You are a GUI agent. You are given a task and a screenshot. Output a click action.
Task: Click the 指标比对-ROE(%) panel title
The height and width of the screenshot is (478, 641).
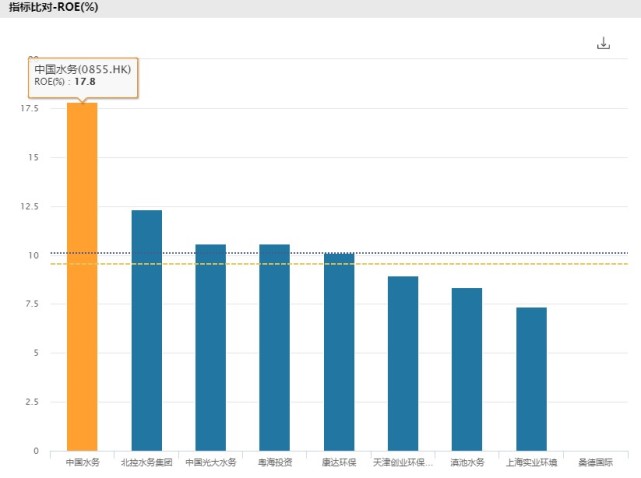tap(54, 7)
